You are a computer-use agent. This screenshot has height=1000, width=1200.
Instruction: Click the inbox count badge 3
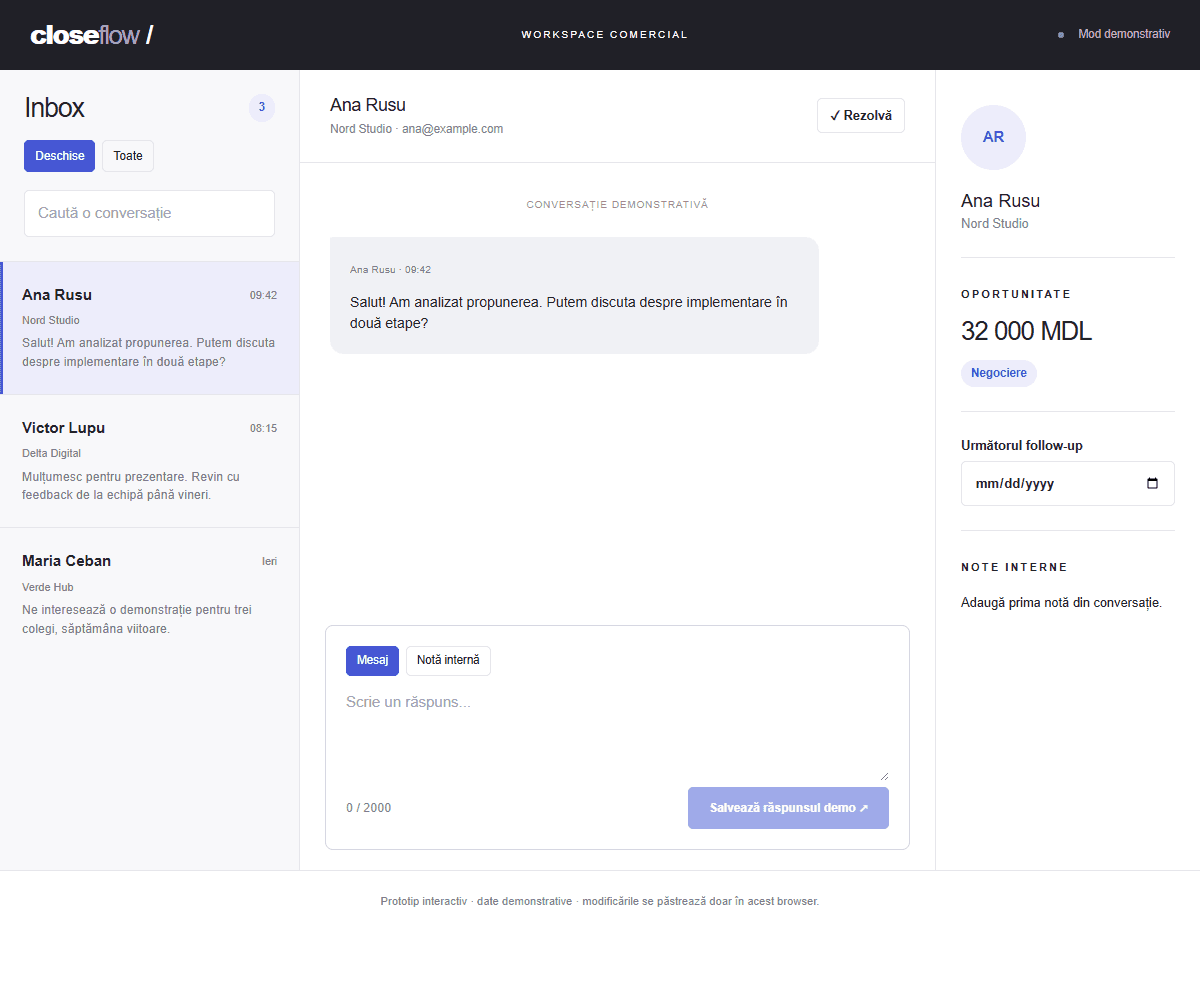pos(262,107)
